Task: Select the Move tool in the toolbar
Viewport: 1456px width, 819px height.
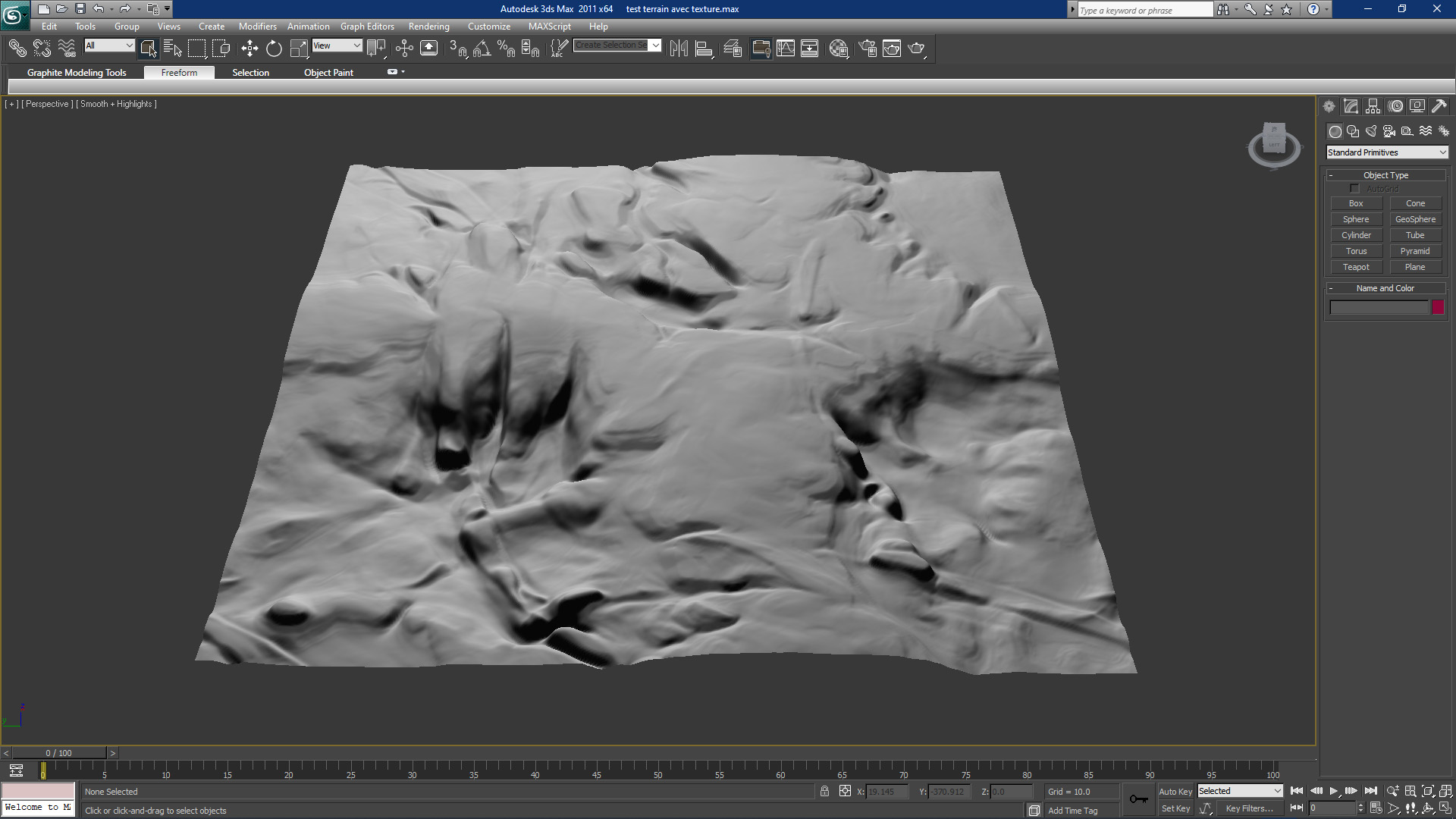Action: pyautogui.click(x=250, y=48)
